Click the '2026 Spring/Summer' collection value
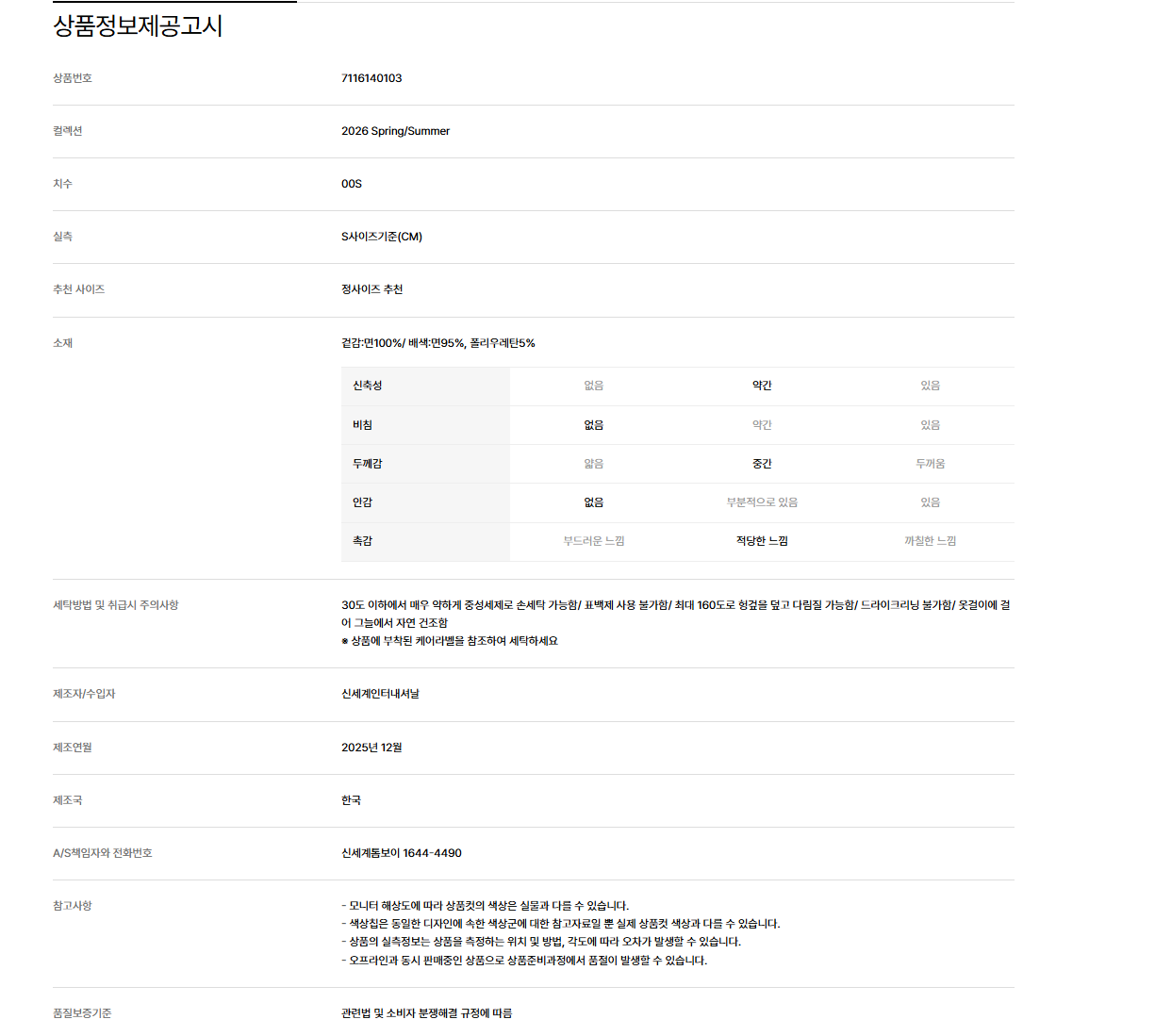The image size is (1155, 1036). (x=395, y=131)
